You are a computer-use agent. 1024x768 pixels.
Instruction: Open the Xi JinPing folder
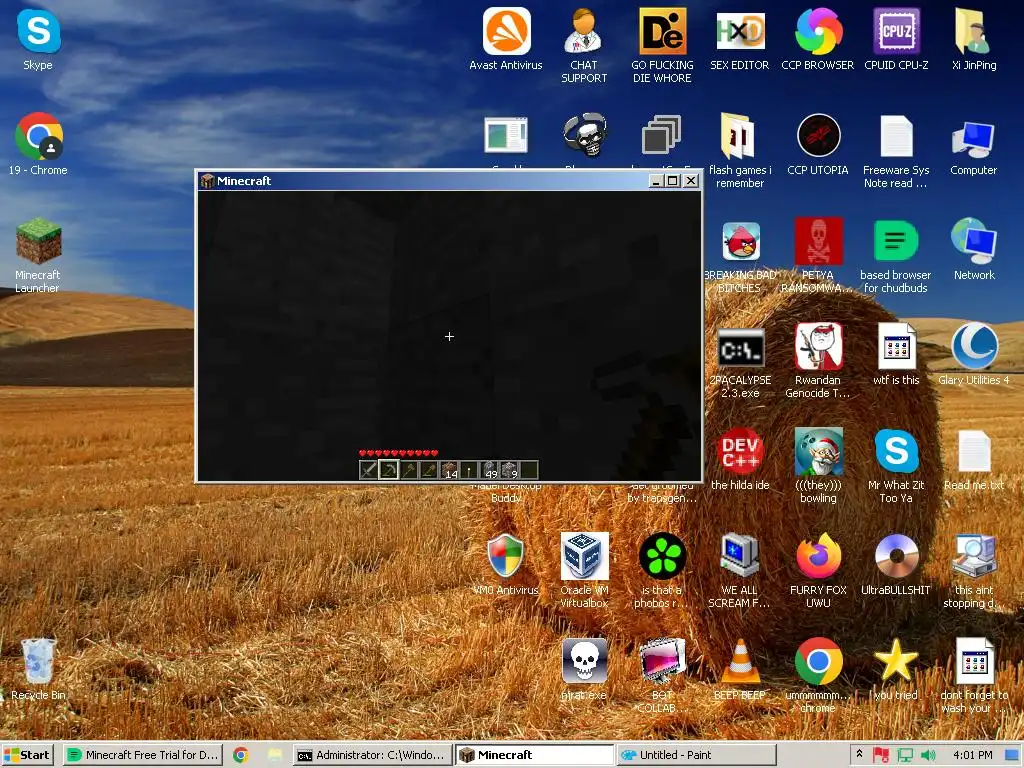pos(974,40)
